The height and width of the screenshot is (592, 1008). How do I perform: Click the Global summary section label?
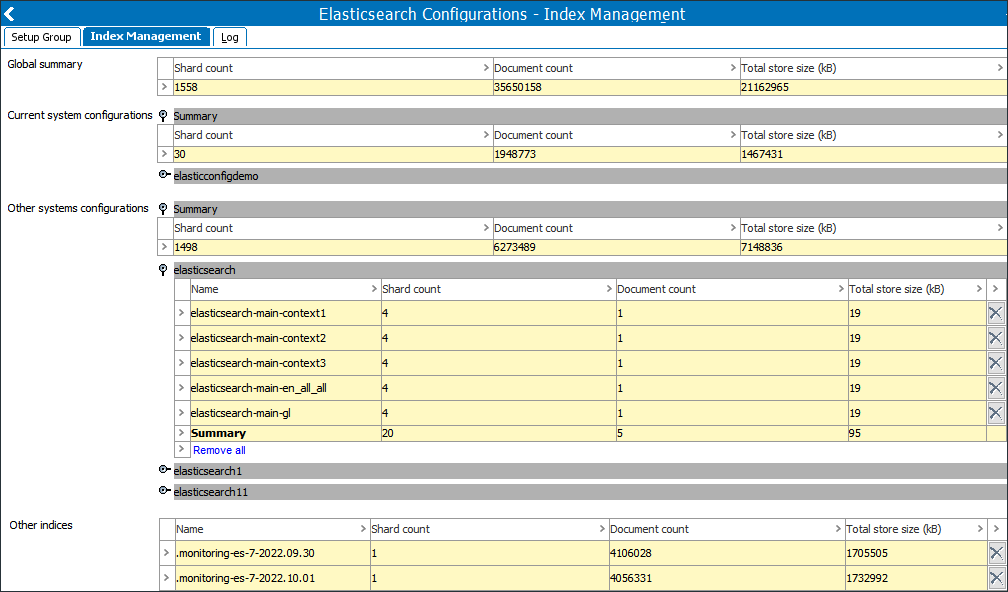[x=45, y=64]
